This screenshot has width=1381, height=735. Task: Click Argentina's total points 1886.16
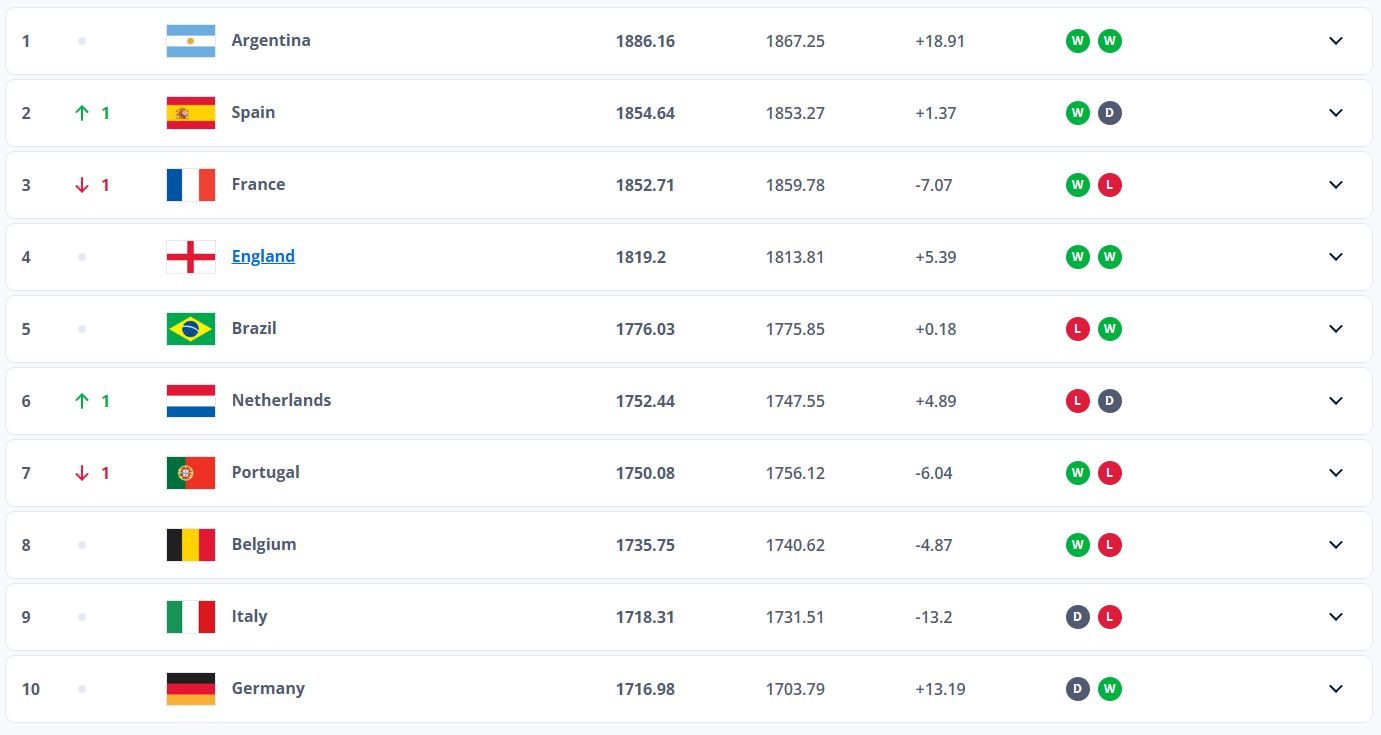point(645,41)
